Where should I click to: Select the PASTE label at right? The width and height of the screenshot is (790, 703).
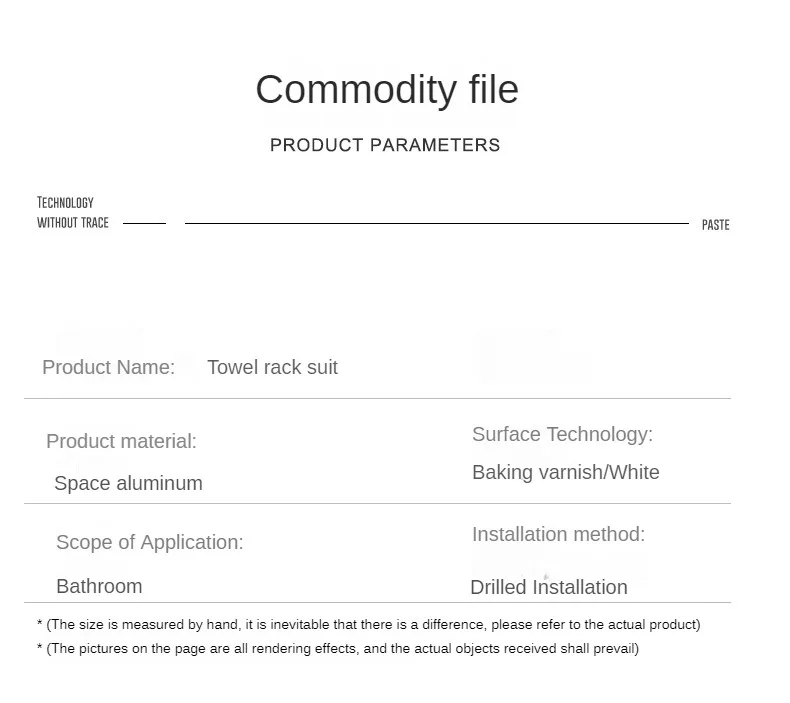pos(715,225)
